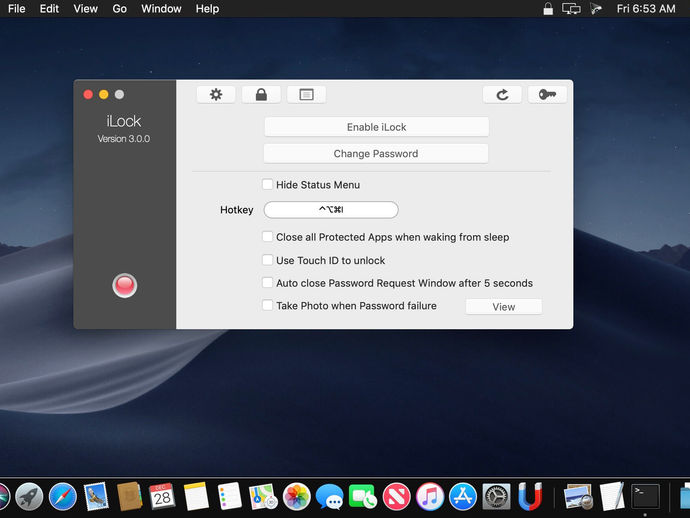Open FaceTime from the Dock
The image size is (690, 518).
click(x=363, y=497)
